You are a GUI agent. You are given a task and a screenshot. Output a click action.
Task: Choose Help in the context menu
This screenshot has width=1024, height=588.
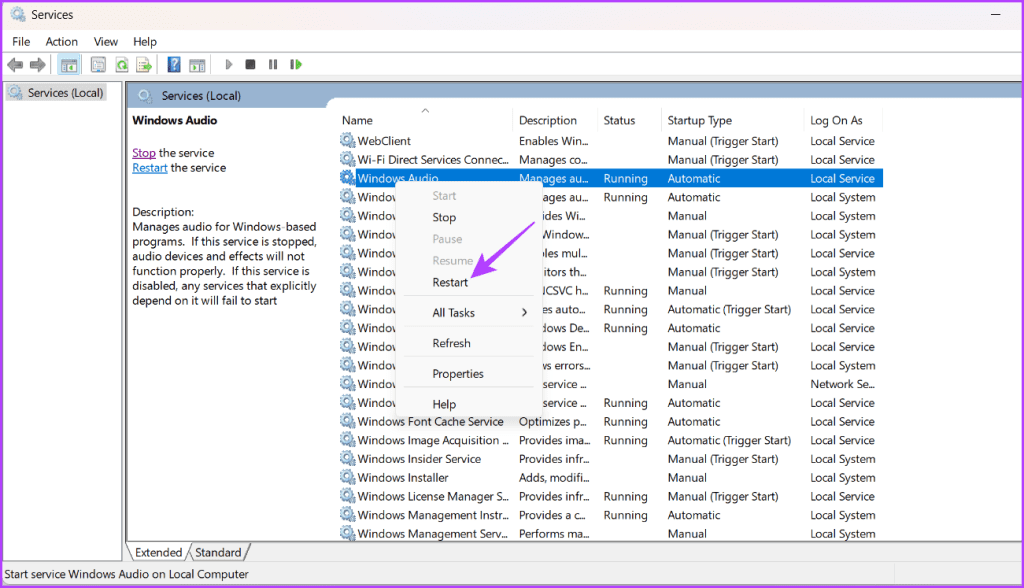[444, 404]
